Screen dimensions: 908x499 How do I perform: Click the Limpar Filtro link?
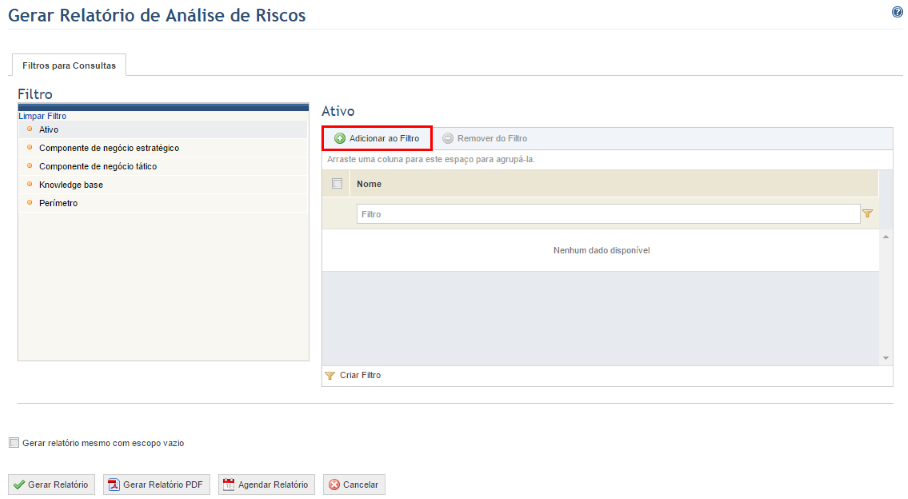coord(42,116)
